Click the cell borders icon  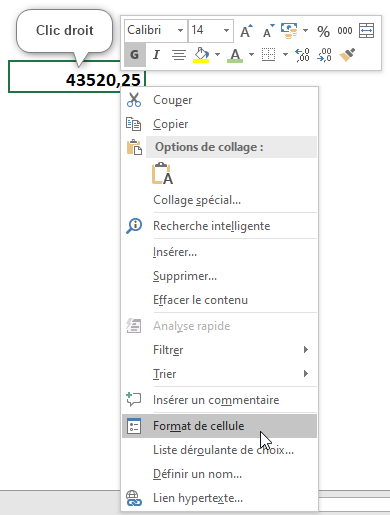[x=268, y=55]
